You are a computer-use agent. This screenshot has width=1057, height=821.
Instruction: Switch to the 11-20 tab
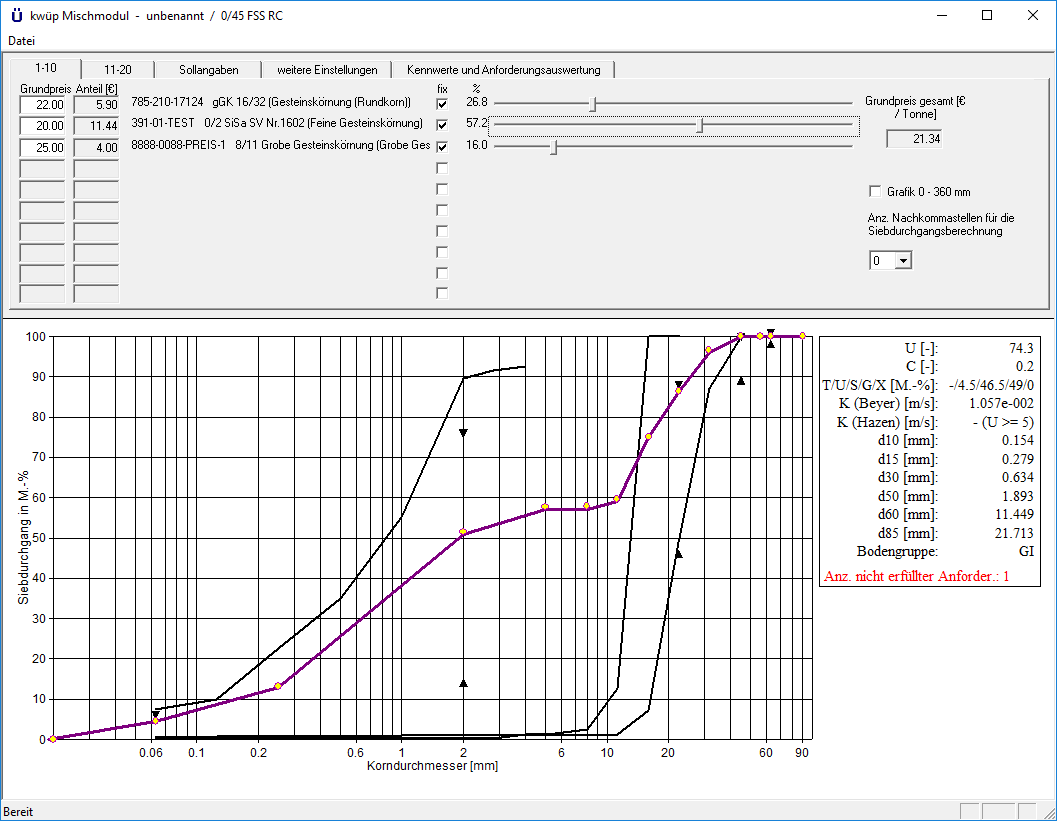point(117,70)
